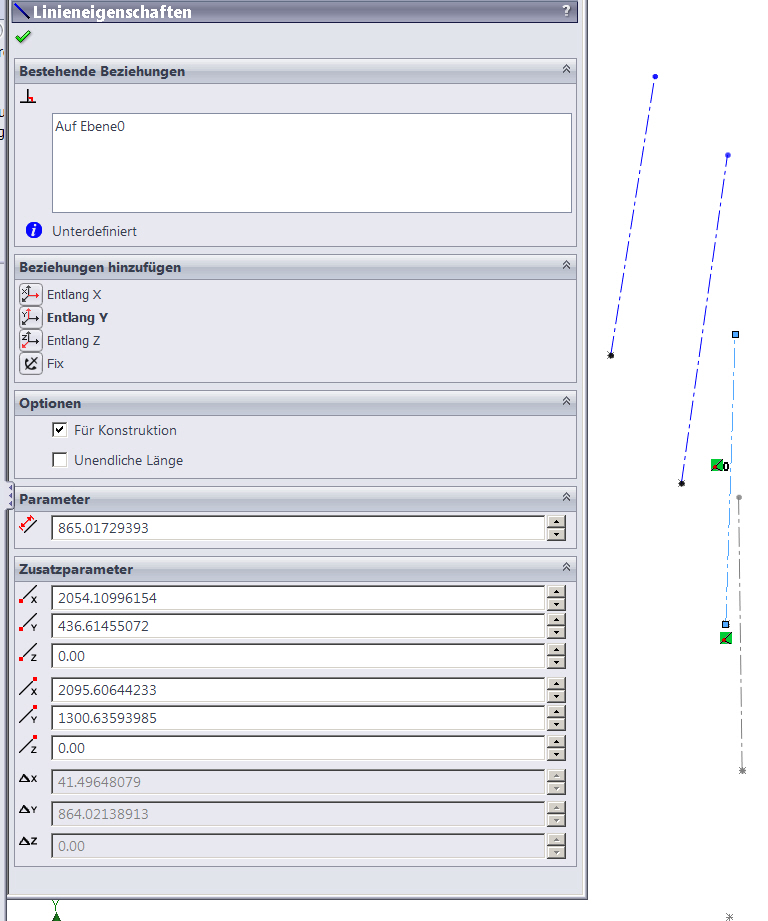Open help question mark in Linieneigenschaften header
The height and width of the screenshot is (921, 768).
[566, 11]
